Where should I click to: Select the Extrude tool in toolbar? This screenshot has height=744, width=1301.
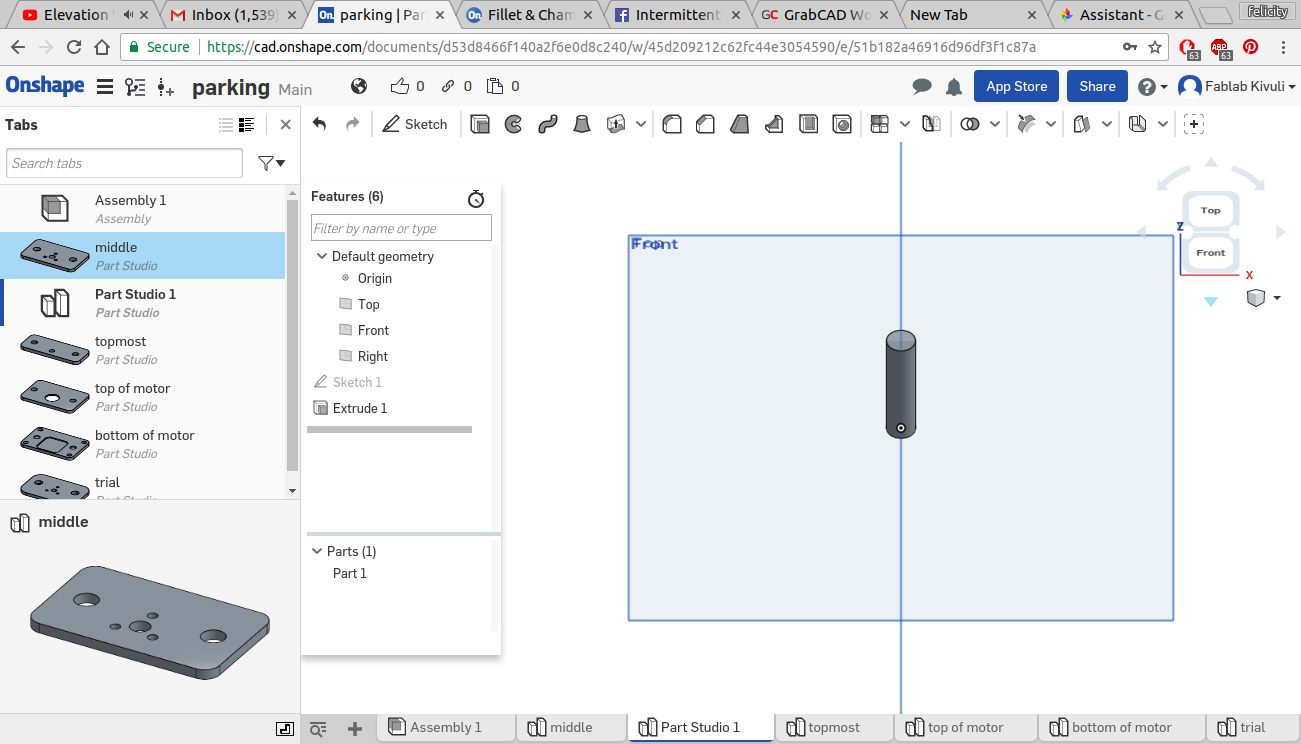coord(480,124)
